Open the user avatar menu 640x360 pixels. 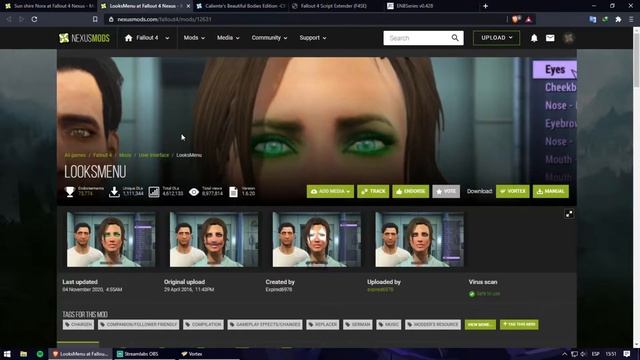[x=569, y=38]
